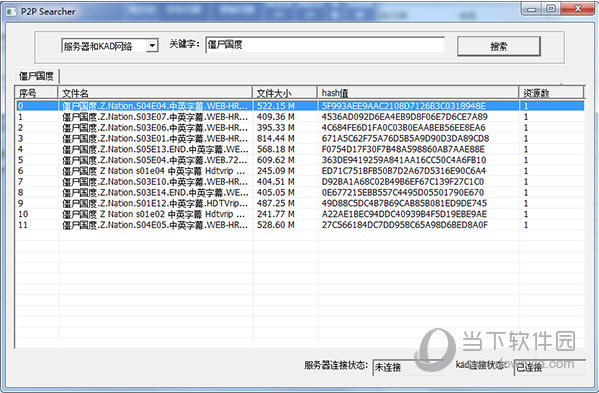The image size is (599, 393).
Task: Click sequence number 5 in 序号 column
Action: click(21, 160)
